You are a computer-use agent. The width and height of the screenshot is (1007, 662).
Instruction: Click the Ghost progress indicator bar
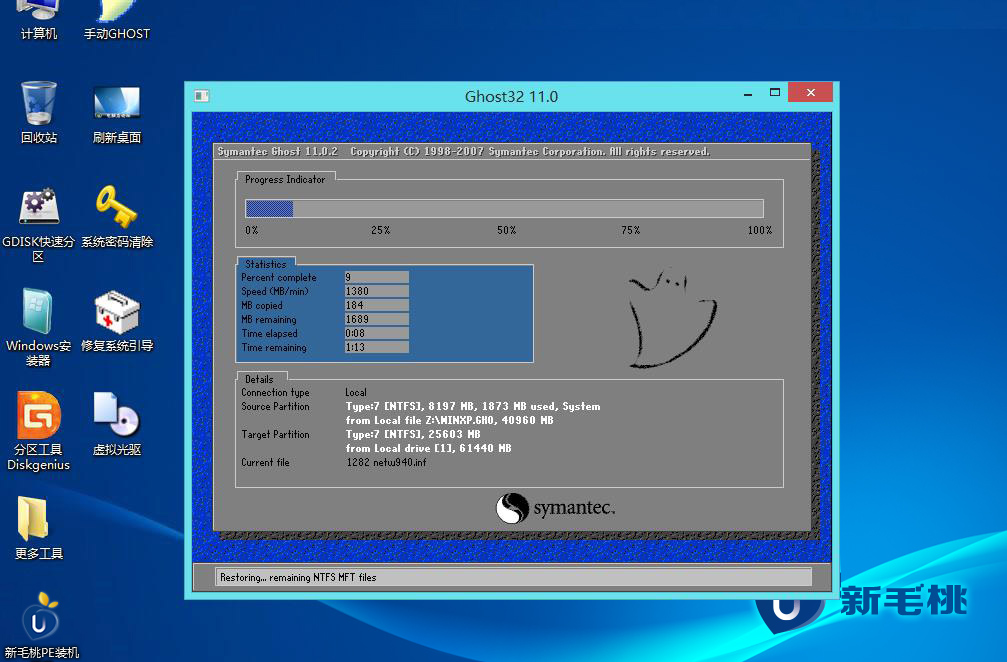point(504,208)
